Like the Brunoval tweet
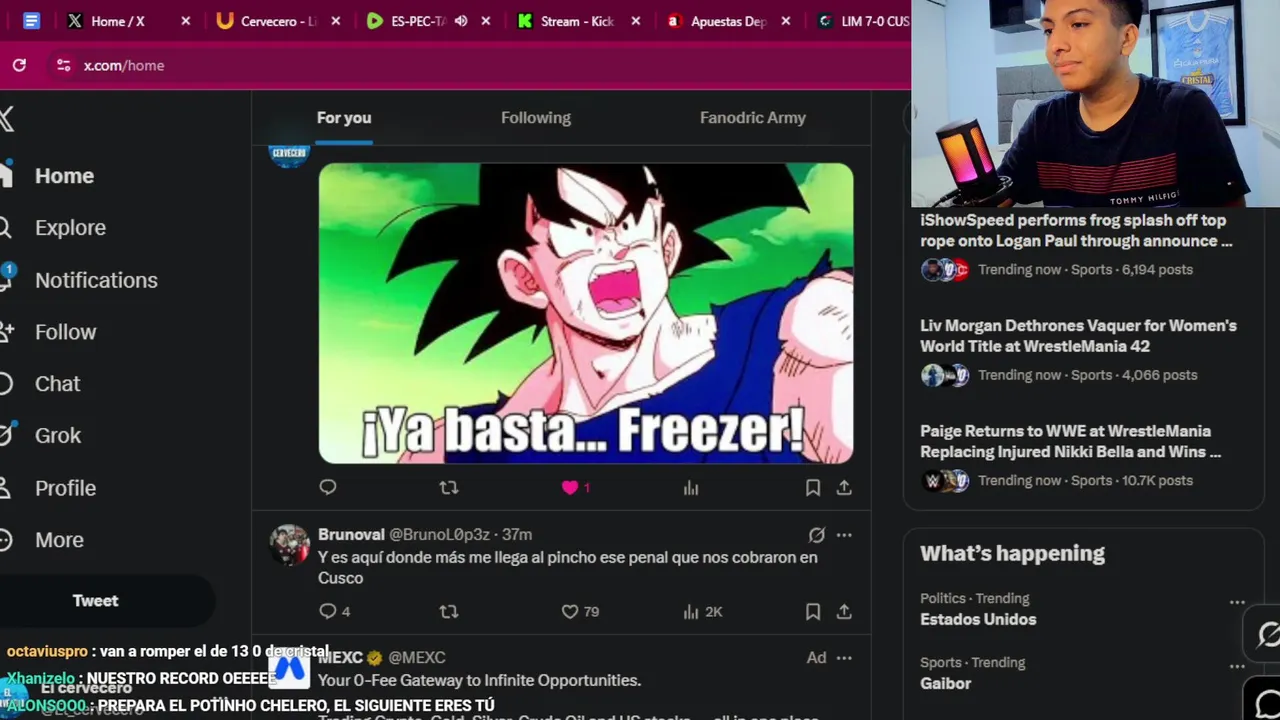The width and height of the screenshot is (1280, 720). coord(570,611)
